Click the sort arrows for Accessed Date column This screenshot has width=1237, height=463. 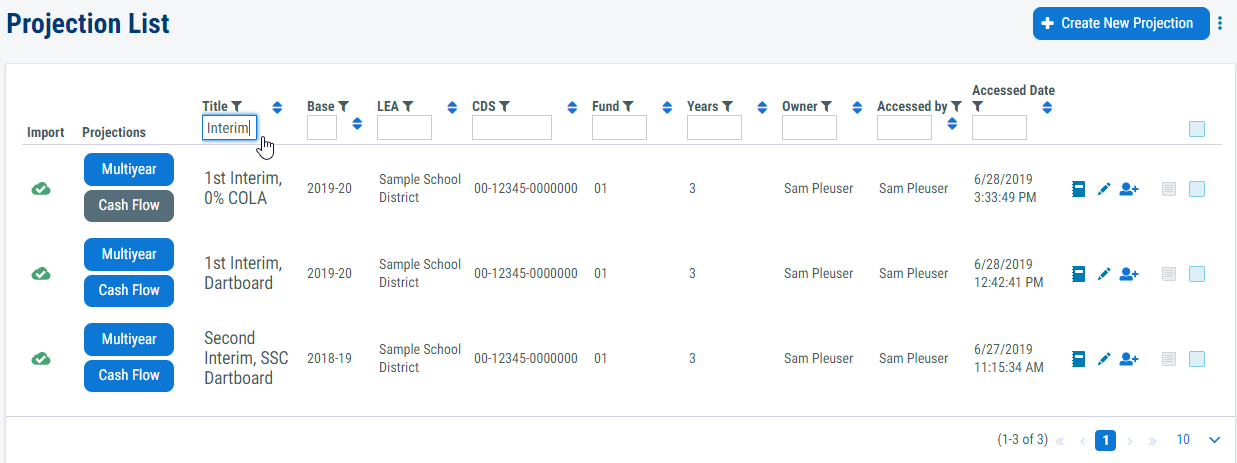[x=1047, y=108]
